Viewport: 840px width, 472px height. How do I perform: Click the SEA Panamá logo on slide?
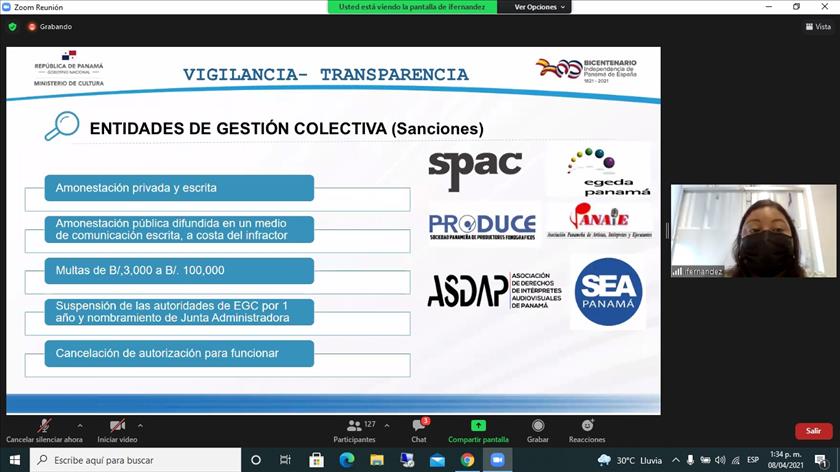608,292
